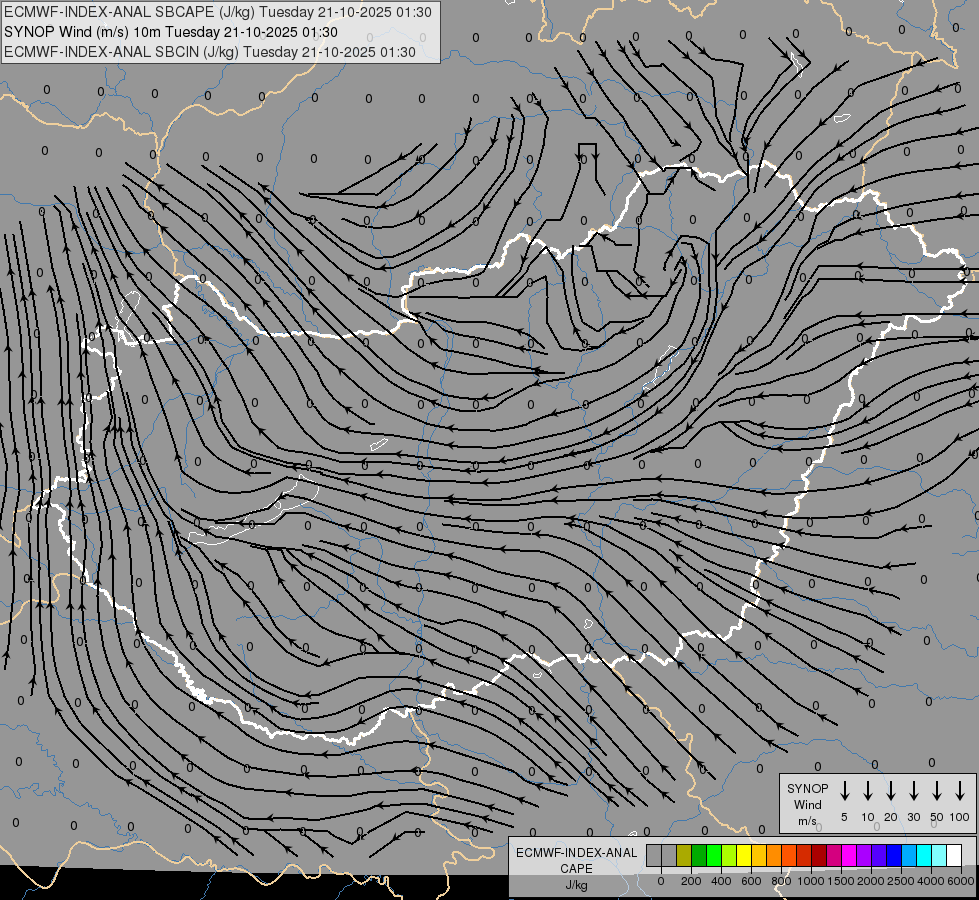Select the bright green CAPE legend swatch
The height and width of the screenshot is (900, 979).
coord(714,856)
